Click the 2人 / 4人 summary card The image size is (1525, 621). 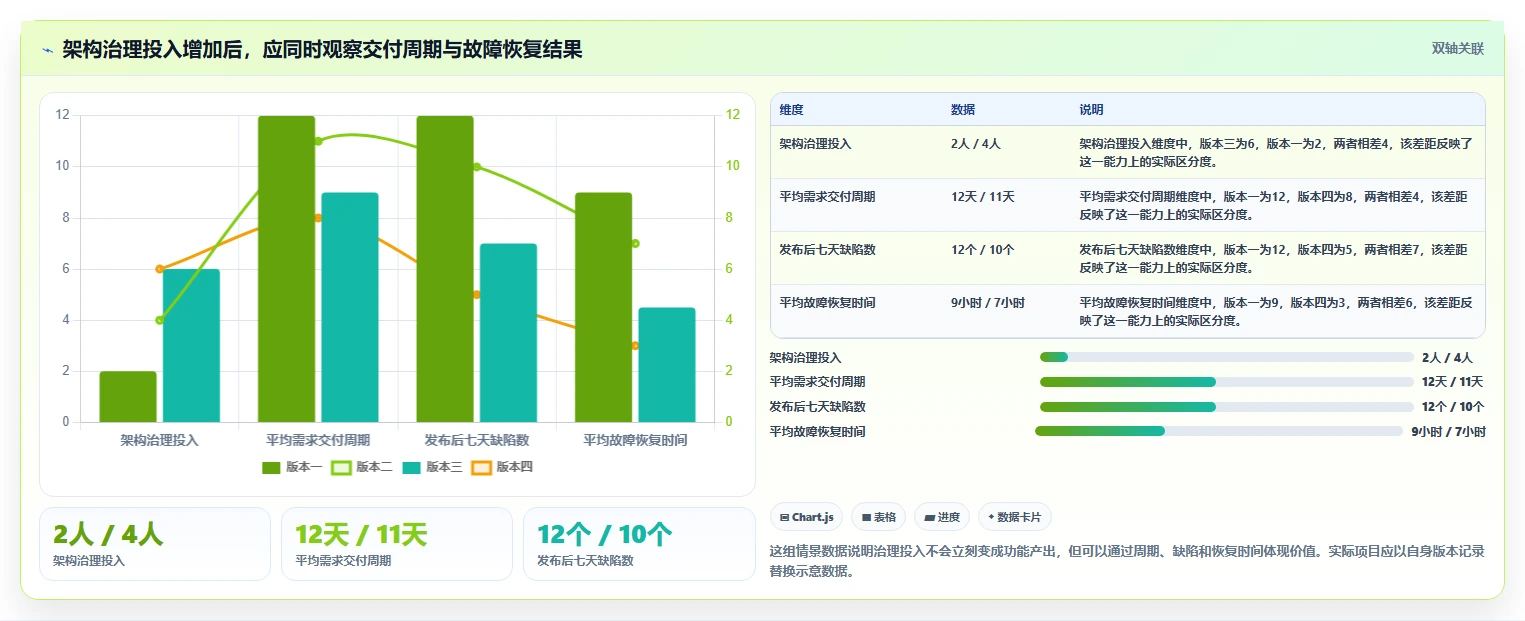155,544
